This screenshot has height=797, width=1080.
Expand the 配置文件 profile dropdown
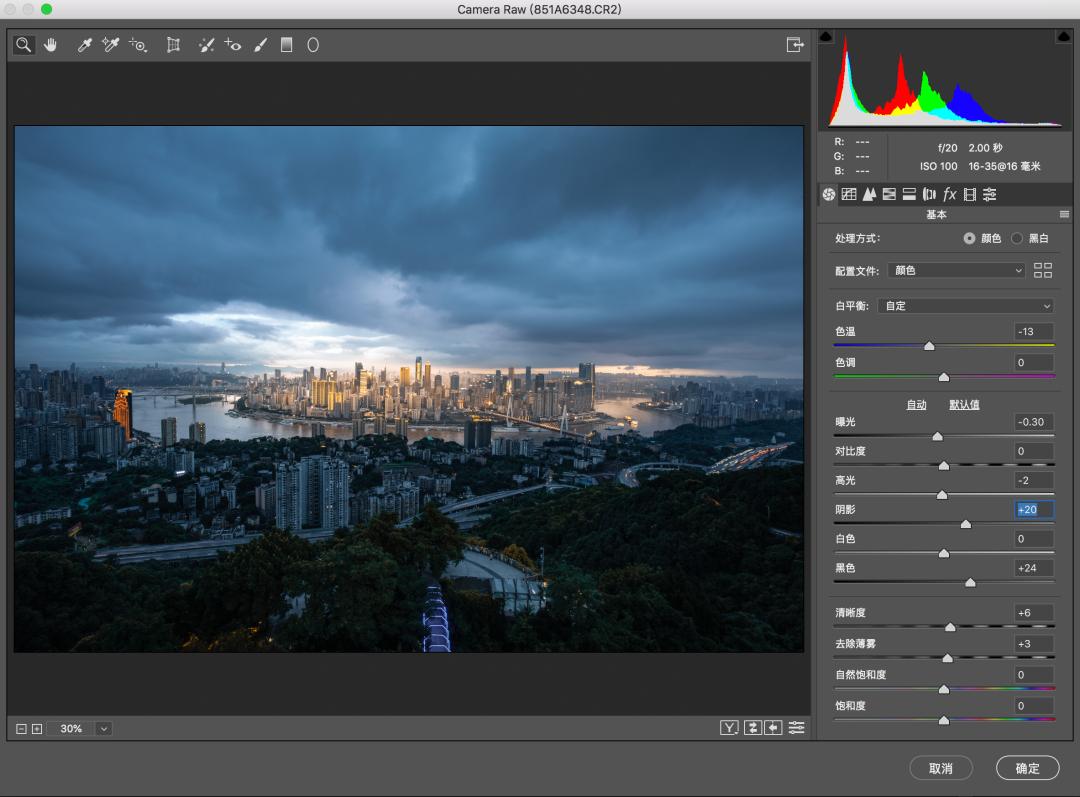click(x=957, y=270)
